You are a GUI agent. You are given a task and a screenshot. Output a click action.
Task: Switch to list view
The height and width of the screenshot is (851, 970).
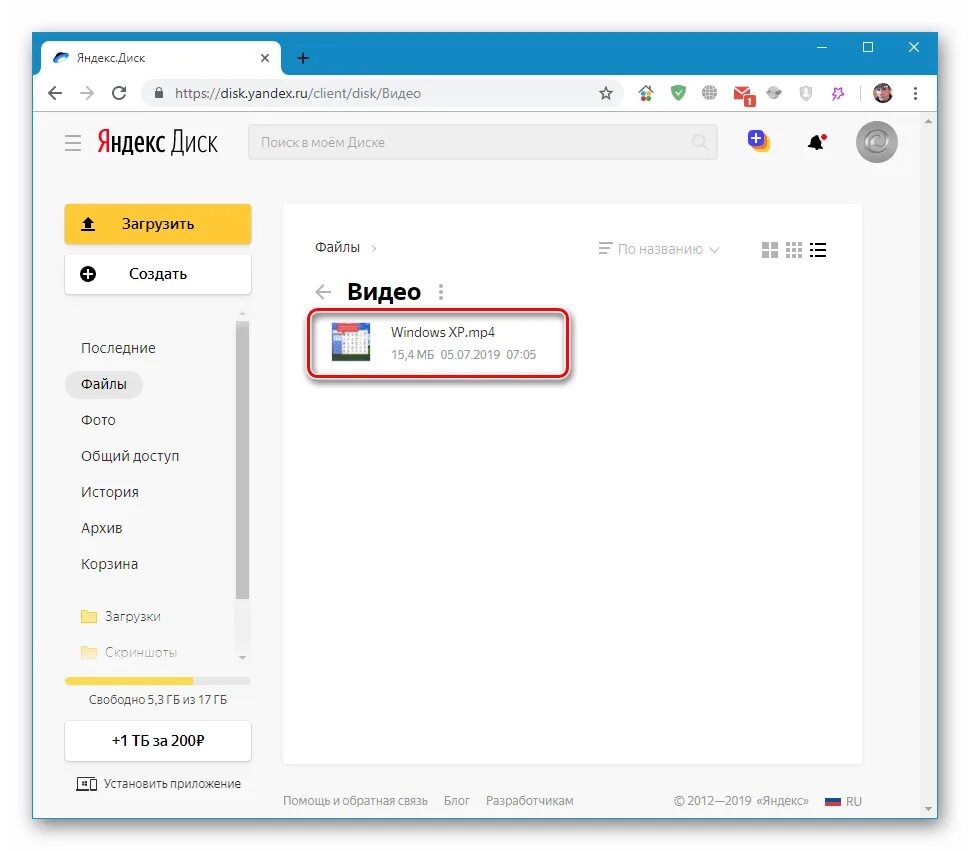pyautogui.click(x=818, y=250)
